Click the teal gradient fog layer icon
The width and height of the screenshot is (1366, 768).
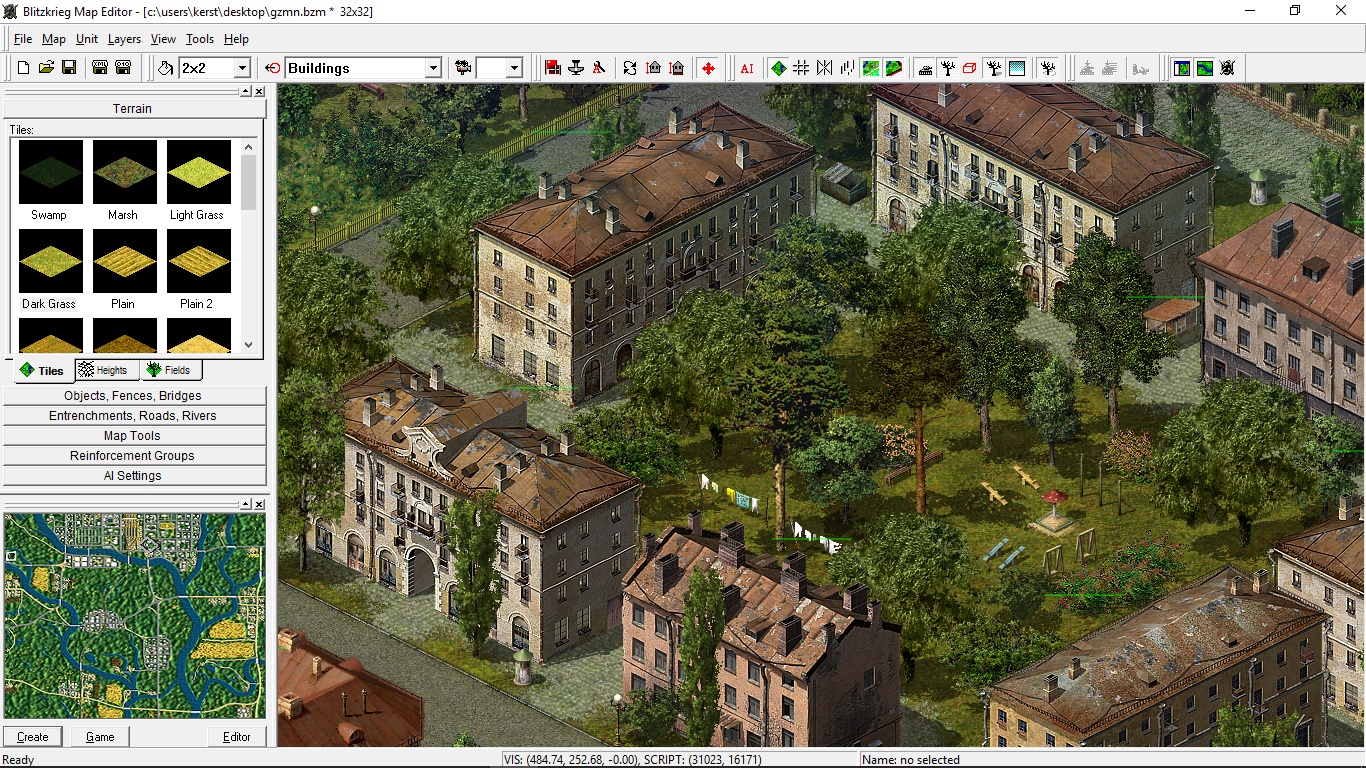[x=1017, y=68]
